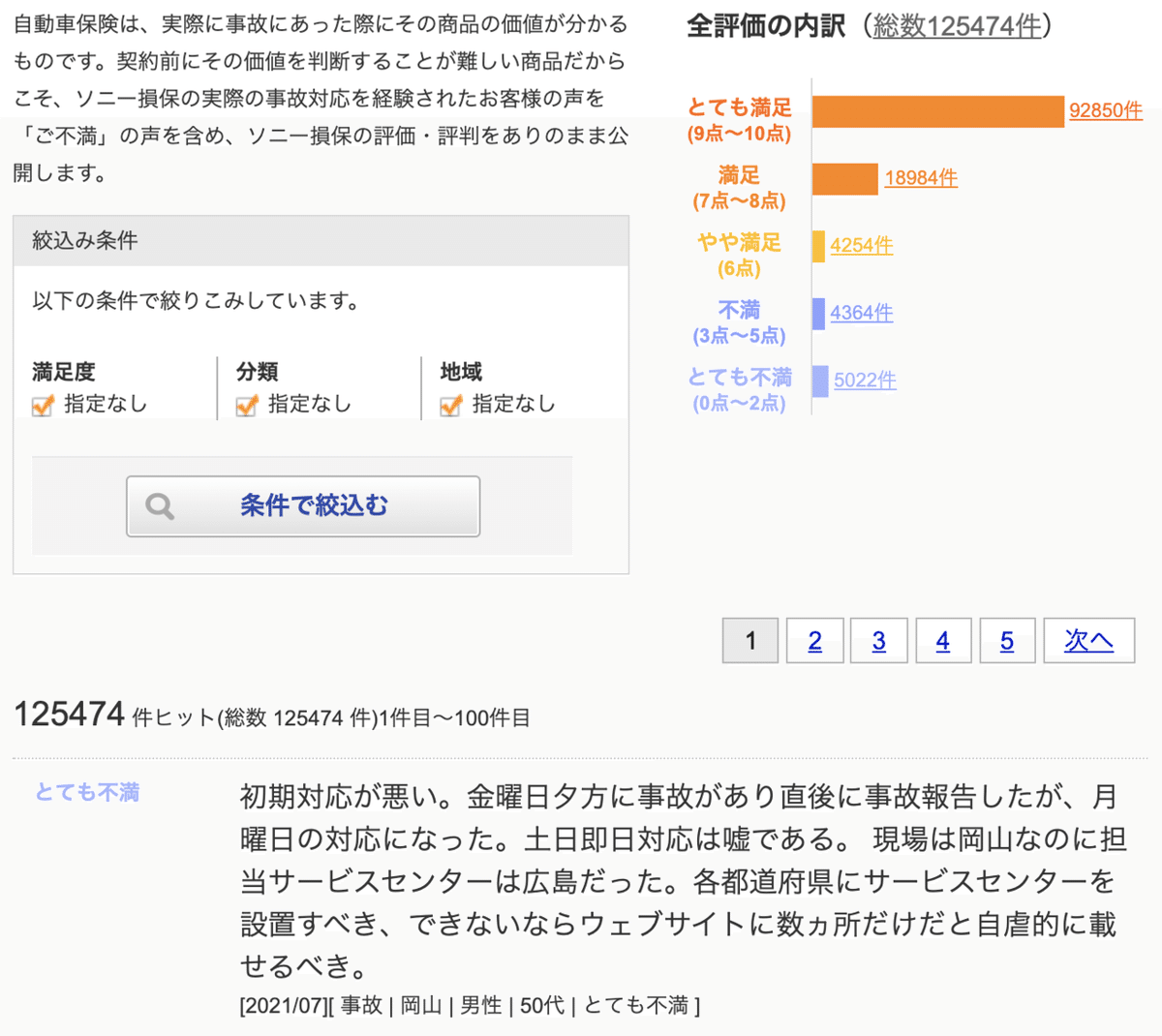
Task: Click the magnifier icon in the search button
Action: tap(160, 506)
